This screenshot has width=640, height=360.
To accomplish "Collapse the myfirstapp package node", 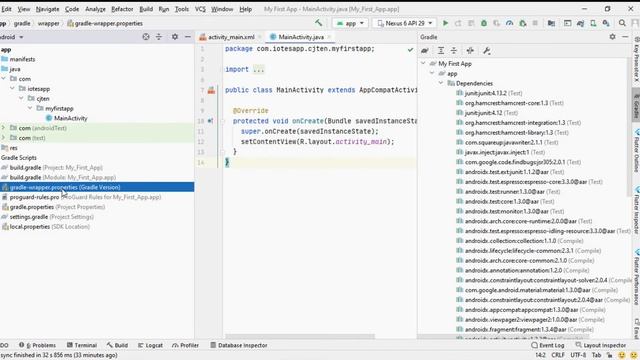I will click(x=30, y=108).
